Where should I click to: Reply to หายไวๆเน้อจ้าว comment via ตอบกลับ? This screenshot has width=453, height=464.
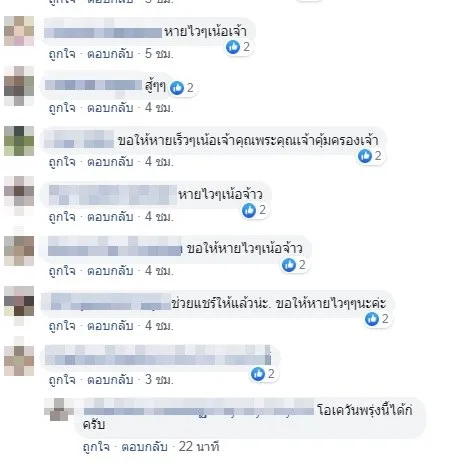click(110, 217)
